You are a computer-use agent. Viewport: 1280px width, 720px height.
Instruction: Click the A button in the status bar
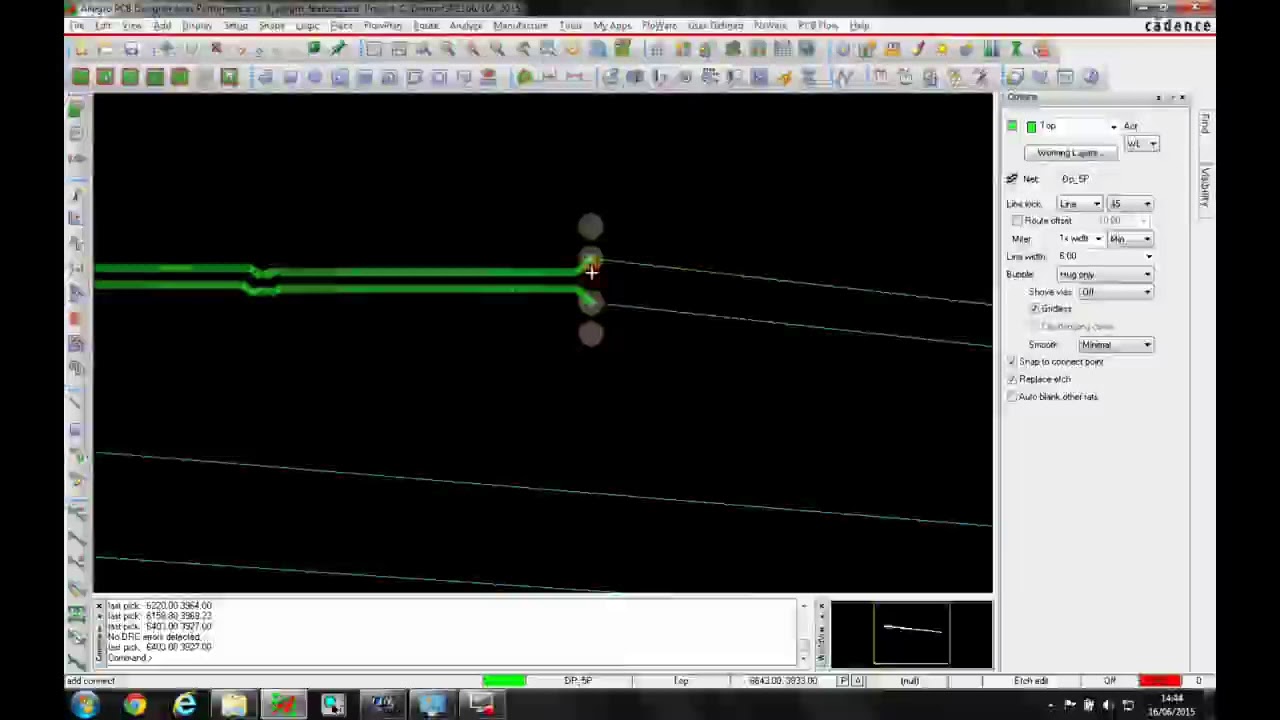point(856,681)
